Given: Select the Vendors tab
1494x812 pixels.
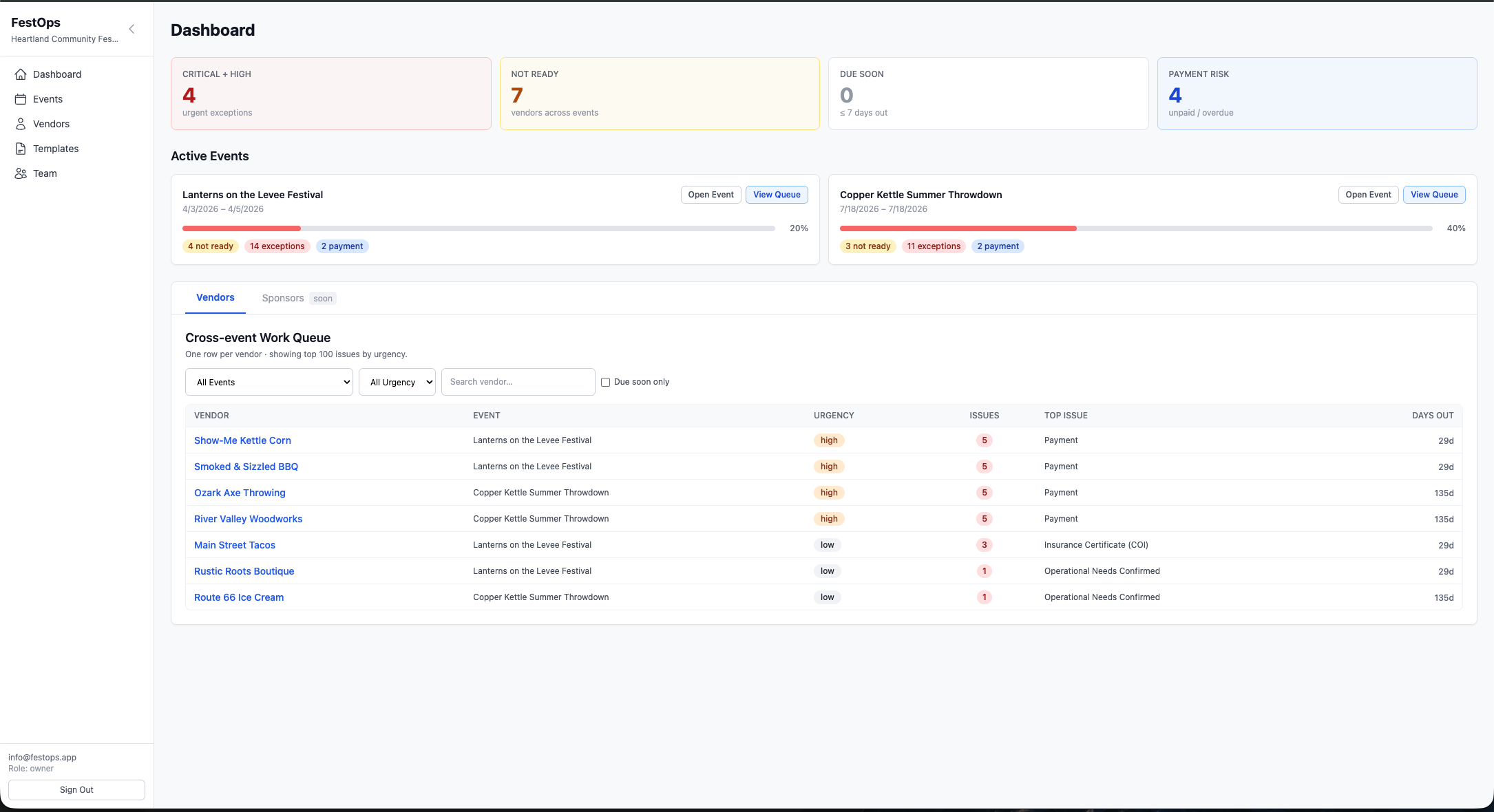Looking at the screenshot, I should [215, 297].
